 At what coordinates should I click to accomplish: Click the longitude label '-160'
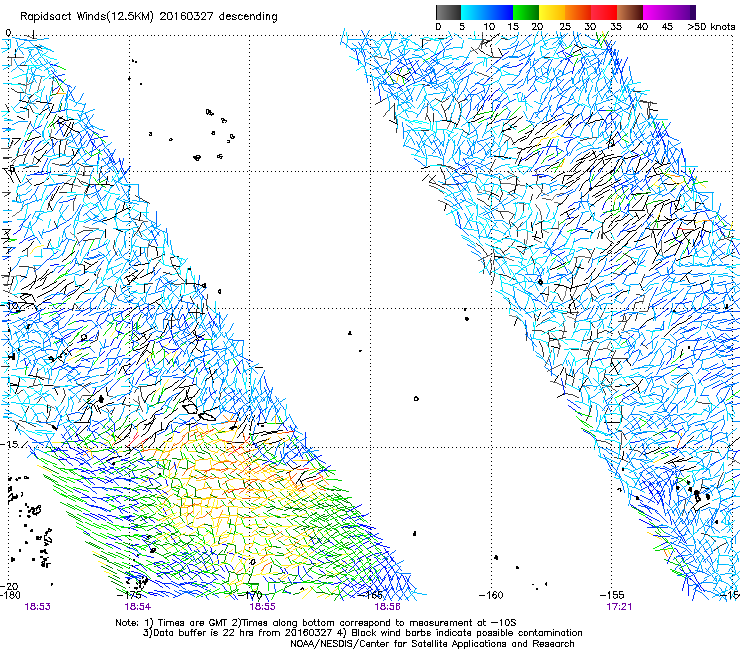pyautogui.click(x=491, y=595)
